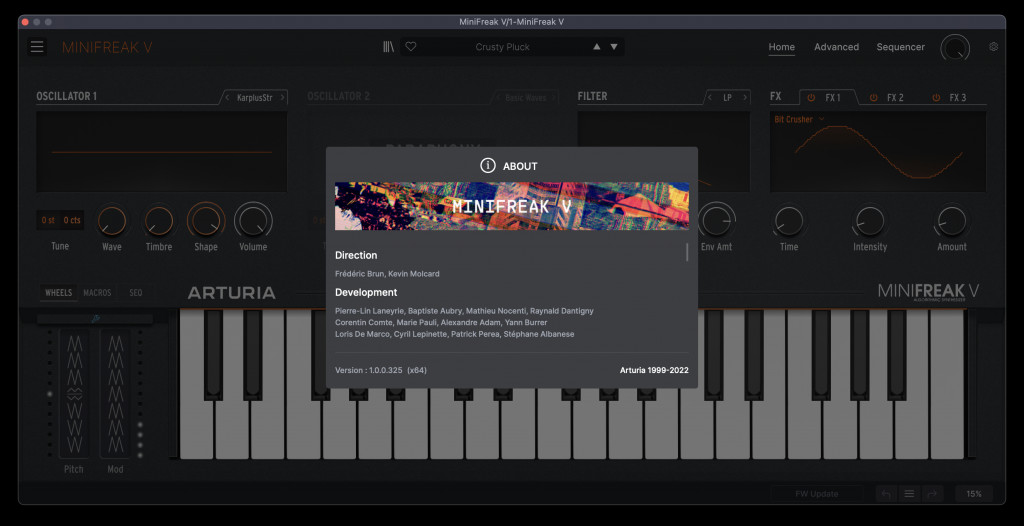This screenshot has height=526, width=1024.
Task: Open the hamburger main menu
Action: click(x=37, y=47)
